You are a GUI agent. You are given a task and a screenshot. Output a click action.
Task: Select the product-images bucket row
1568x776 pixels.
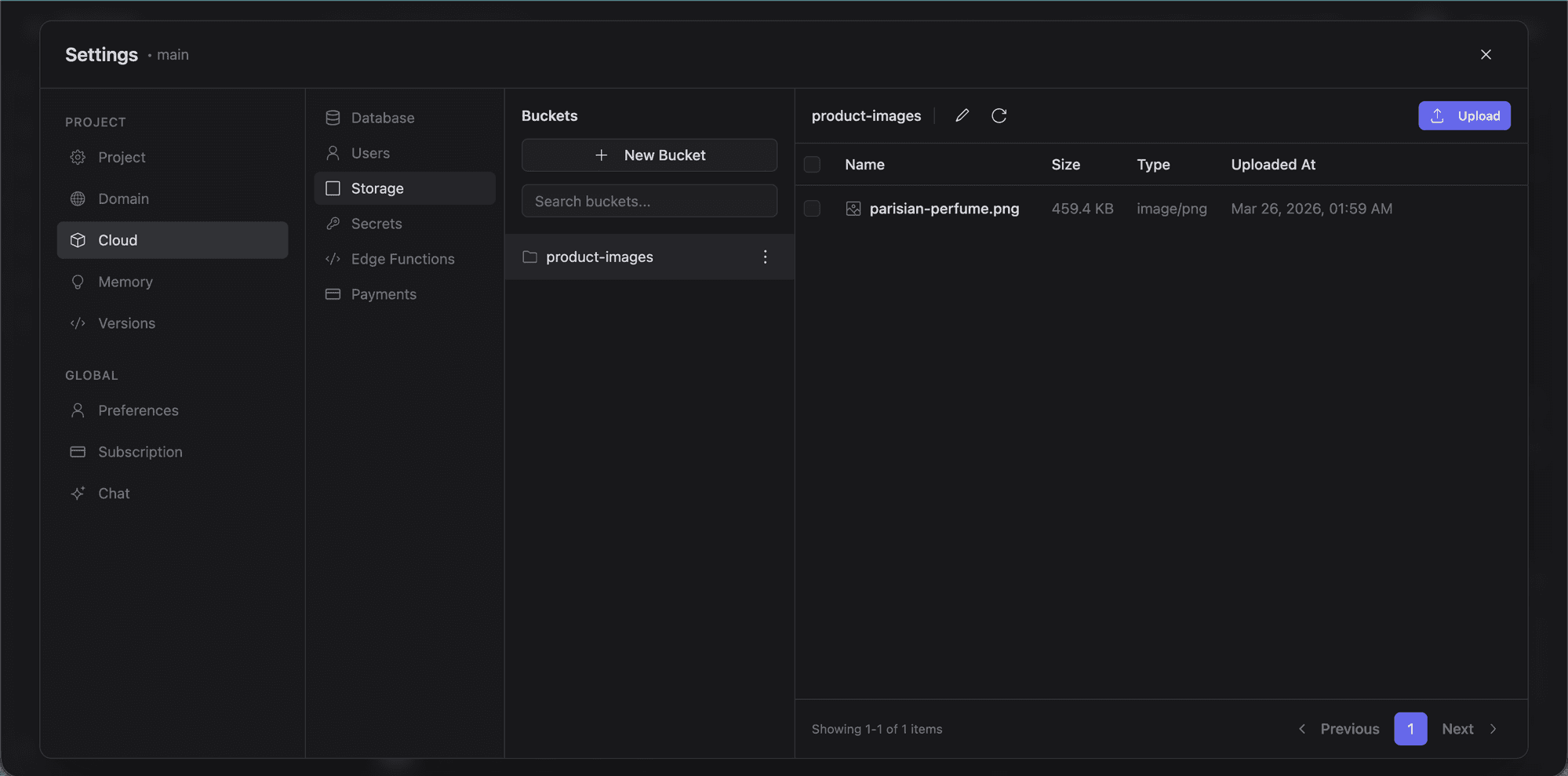(649, 257)
